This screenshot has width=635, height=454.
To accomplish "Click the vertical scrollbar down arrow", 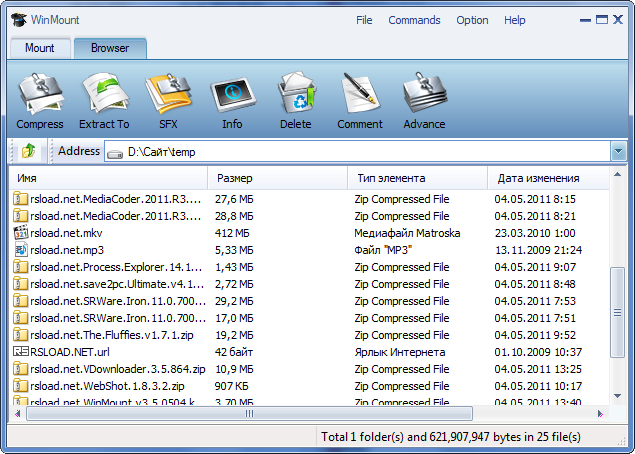I will click(x=618, y=396).
